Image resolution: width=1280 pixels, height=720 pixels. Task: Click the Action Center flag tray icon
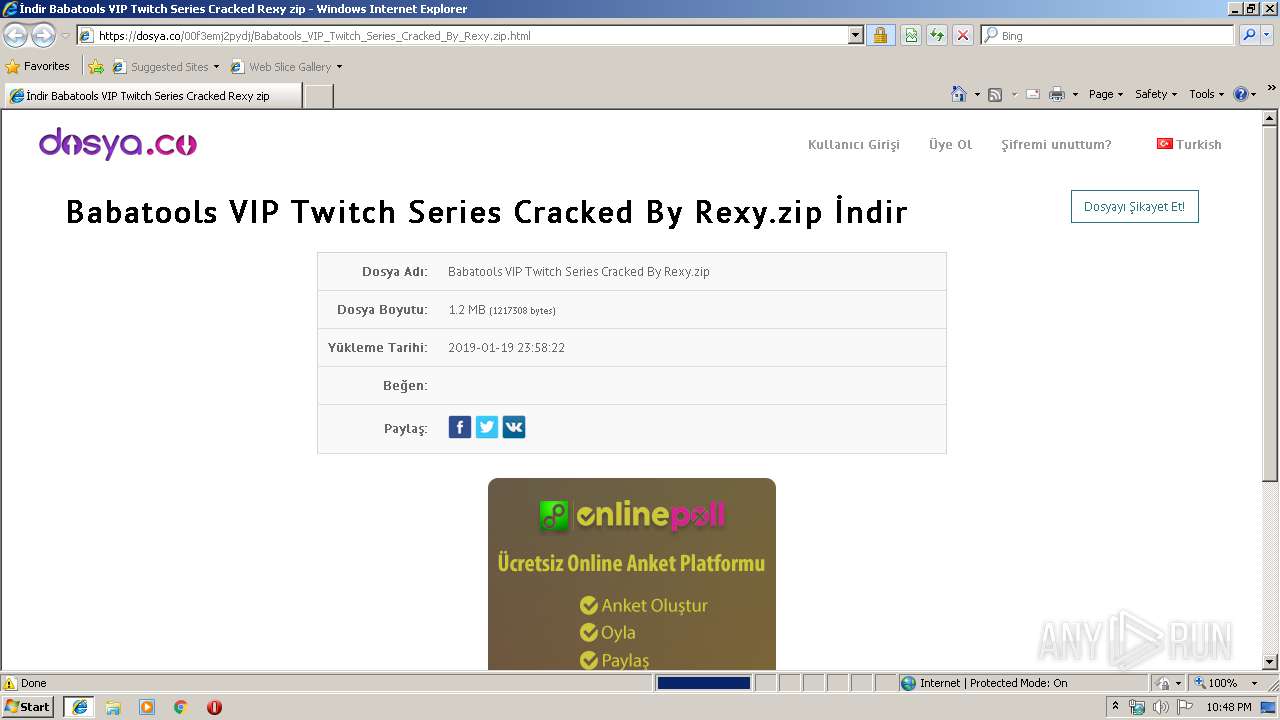click(1184, 707)
